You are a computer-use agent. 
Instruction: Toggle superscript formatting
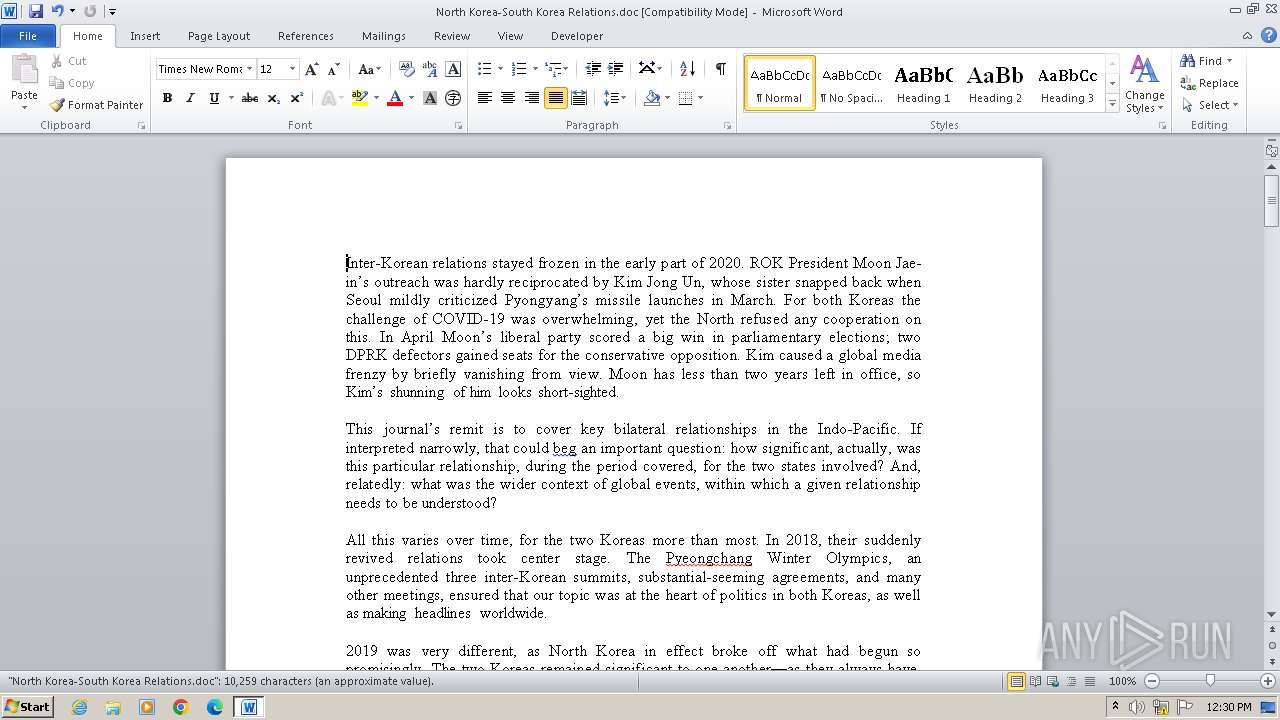(297, 98)
